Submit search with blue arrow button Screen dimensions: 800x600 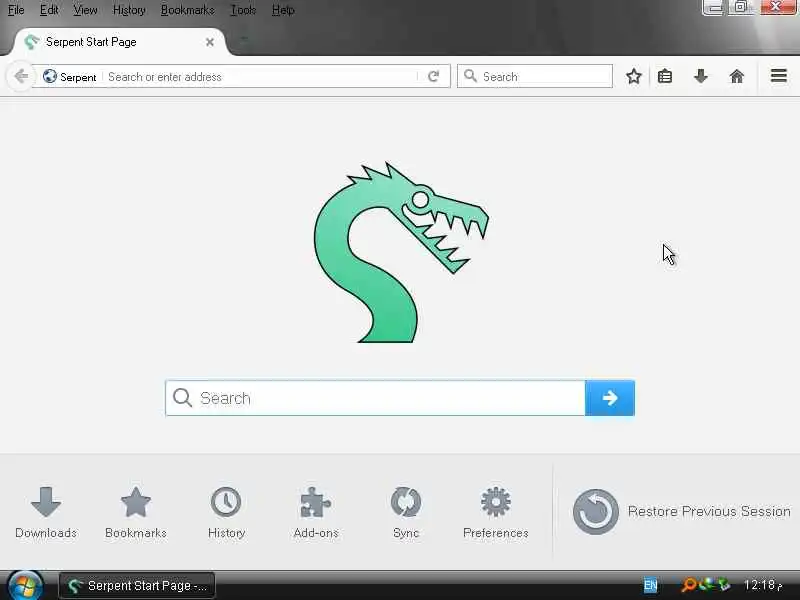610,398
